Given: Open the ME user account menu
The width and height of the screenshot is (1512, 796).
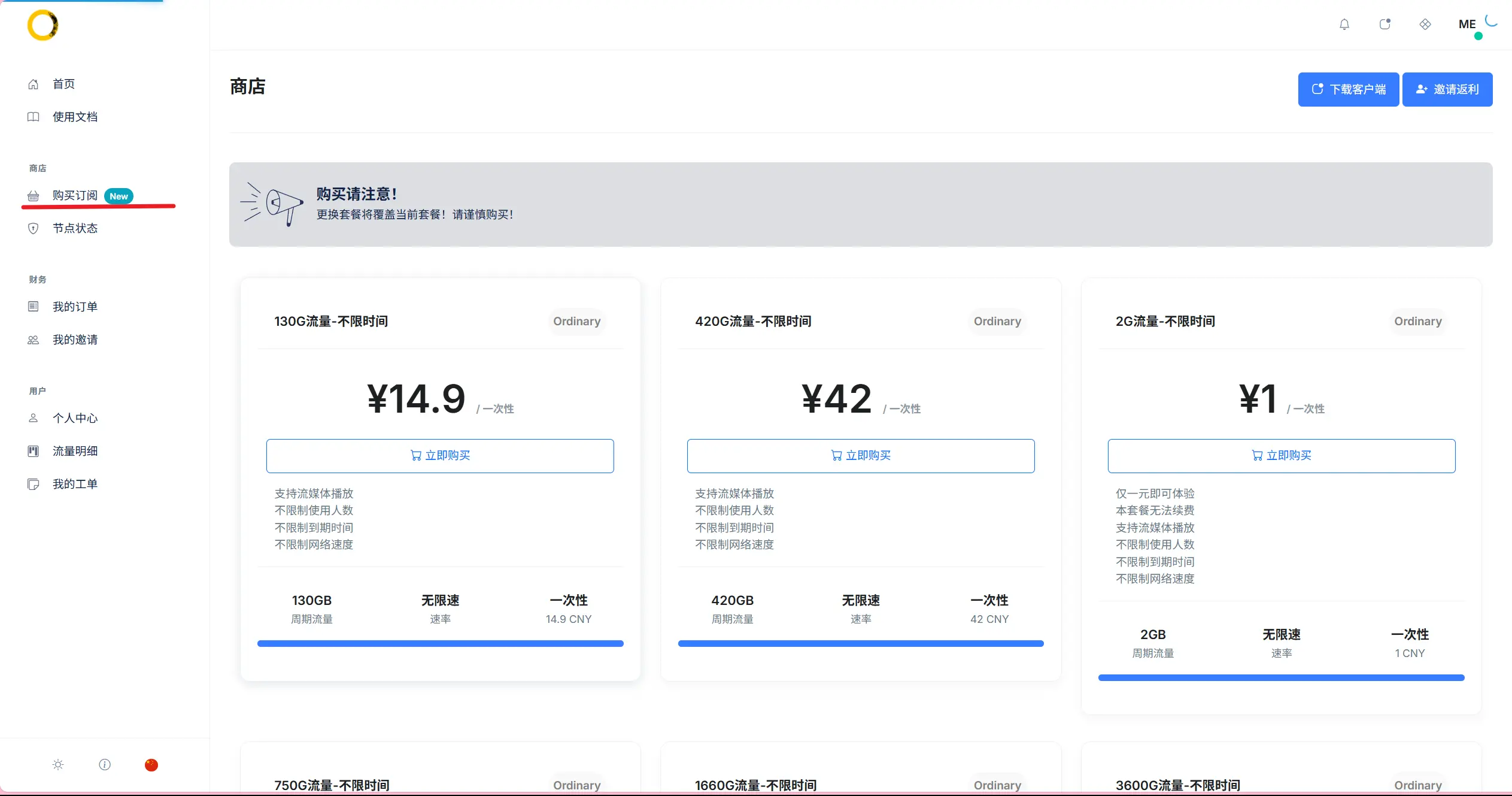Looking at the screenshot, I should coord(1467,25).
